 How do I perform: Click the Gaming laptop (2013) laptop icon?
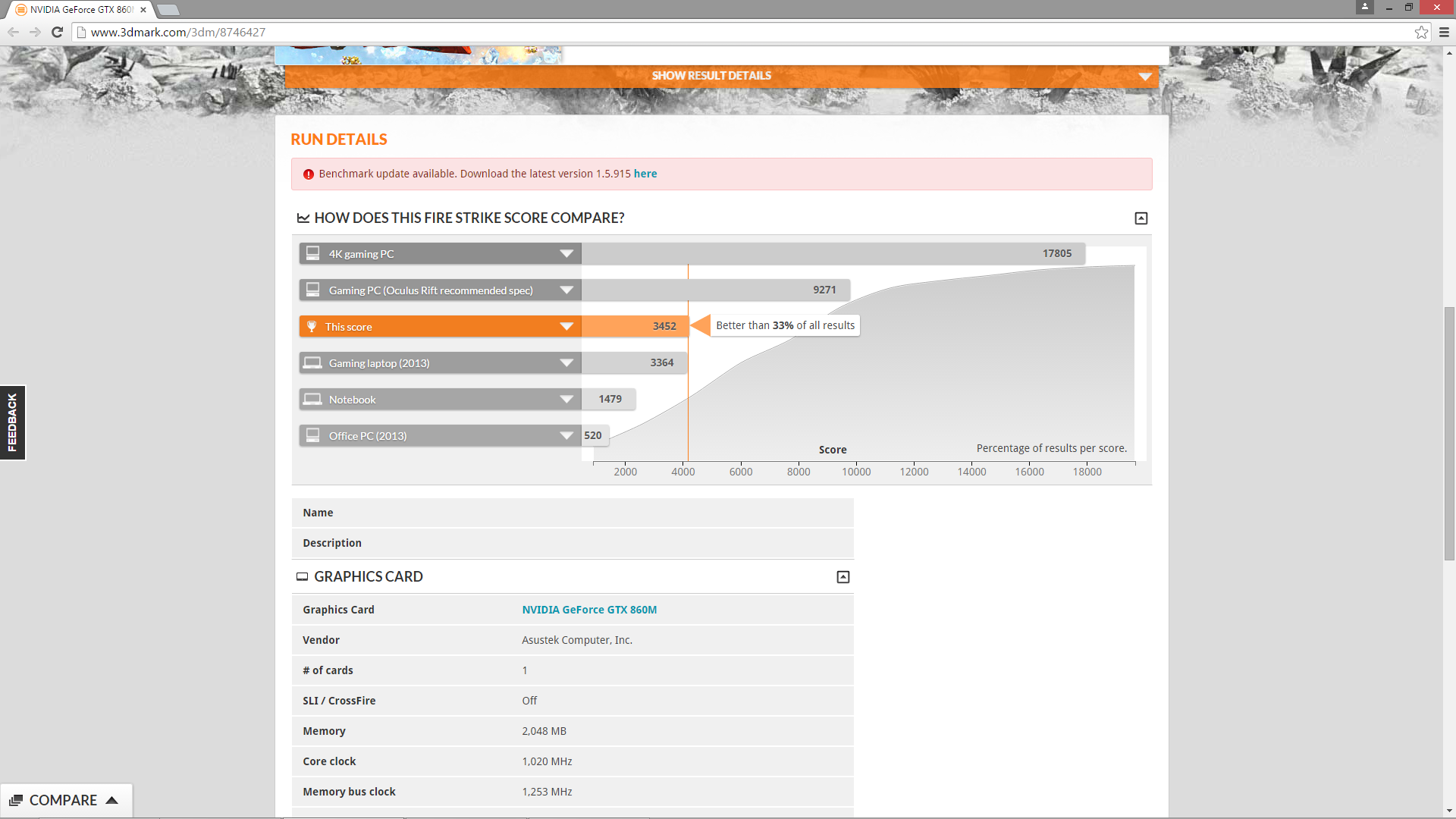pos(312,362)
